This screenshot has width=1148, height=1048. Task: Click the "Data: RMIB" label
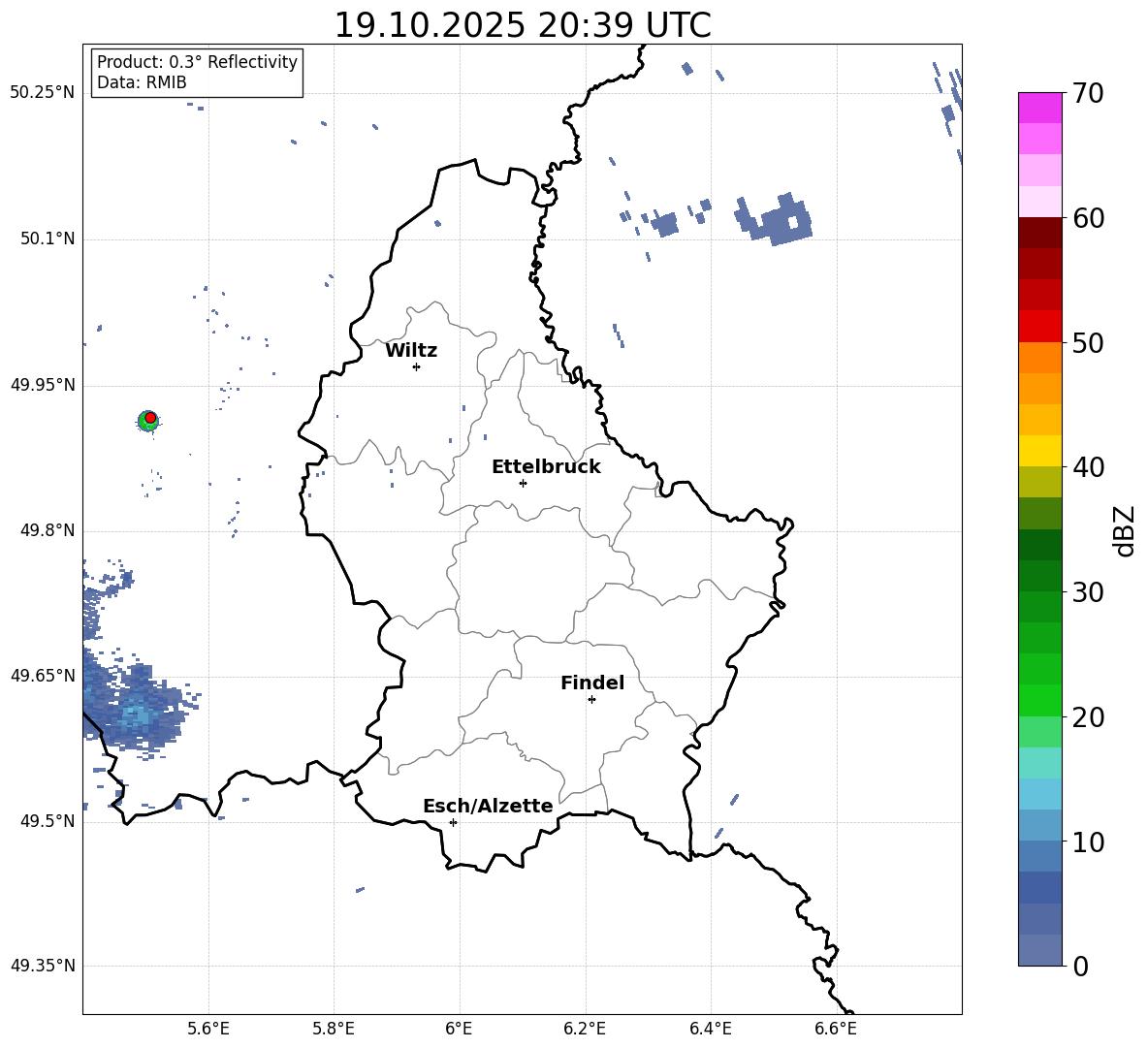[x=142, y=82]
